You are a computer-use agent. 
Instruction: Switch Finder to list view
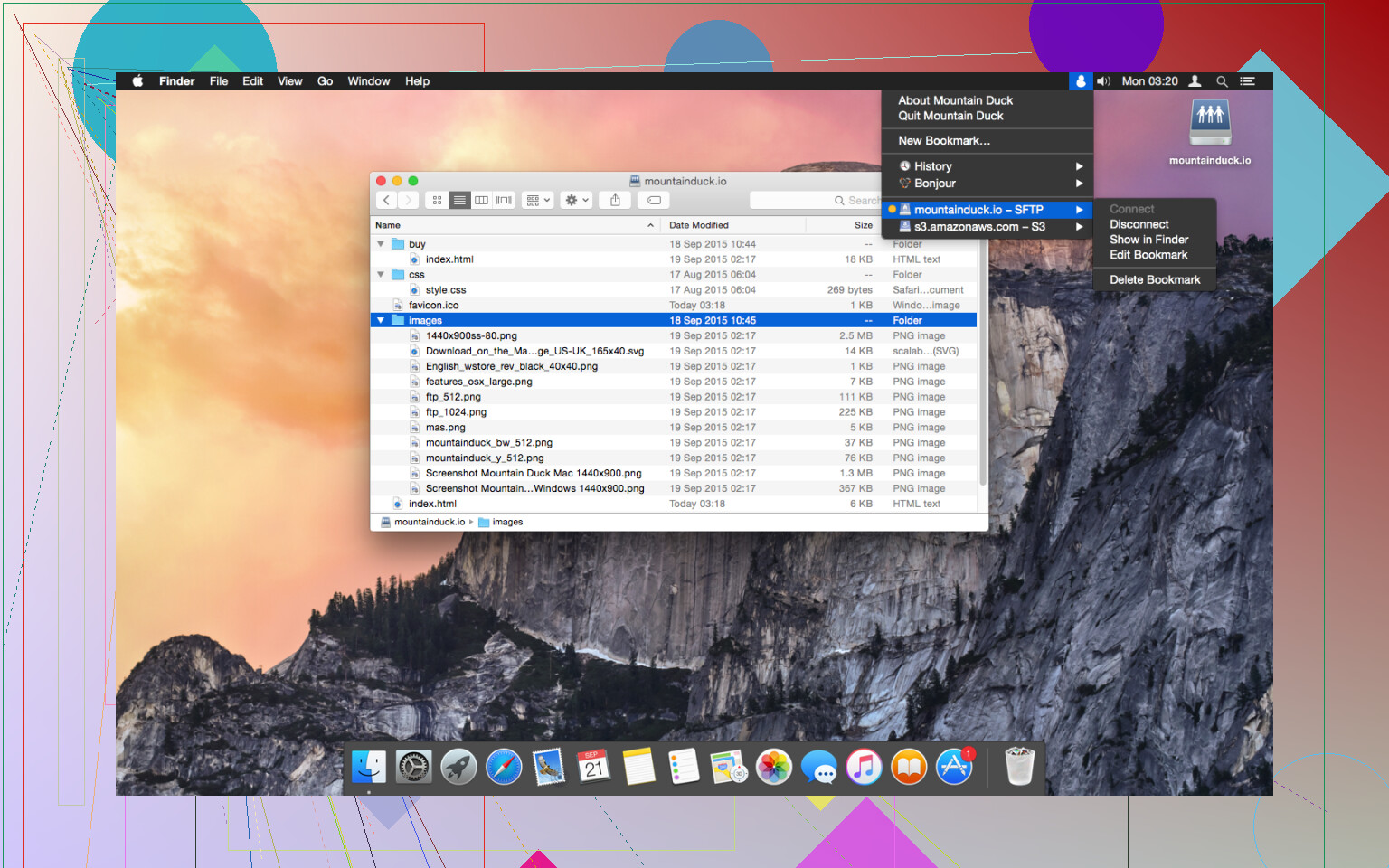459,200
